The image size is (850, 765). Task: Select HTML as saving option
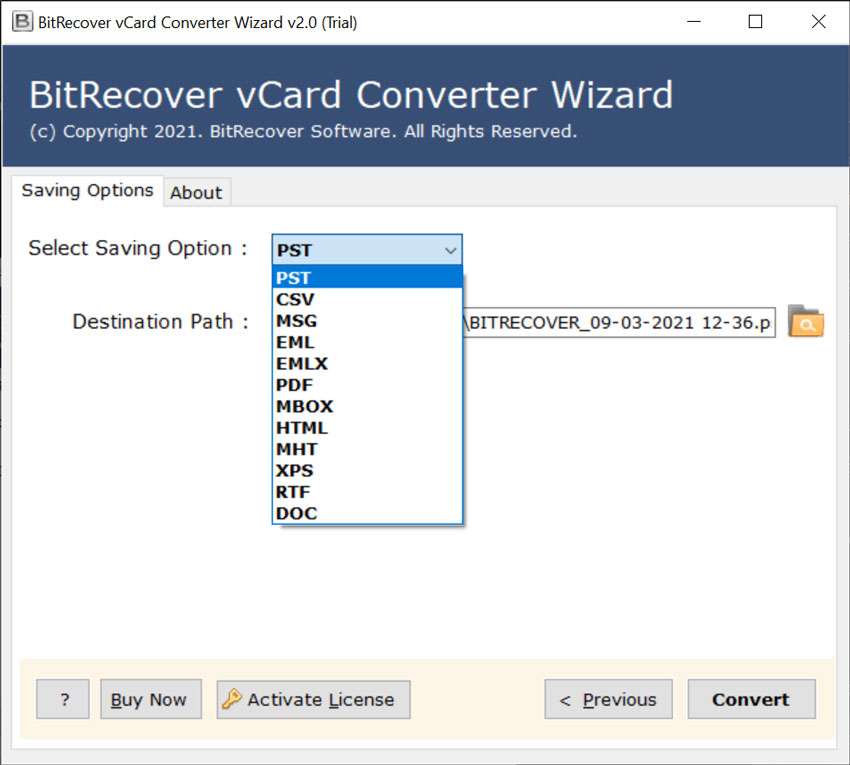click(367, 427)
